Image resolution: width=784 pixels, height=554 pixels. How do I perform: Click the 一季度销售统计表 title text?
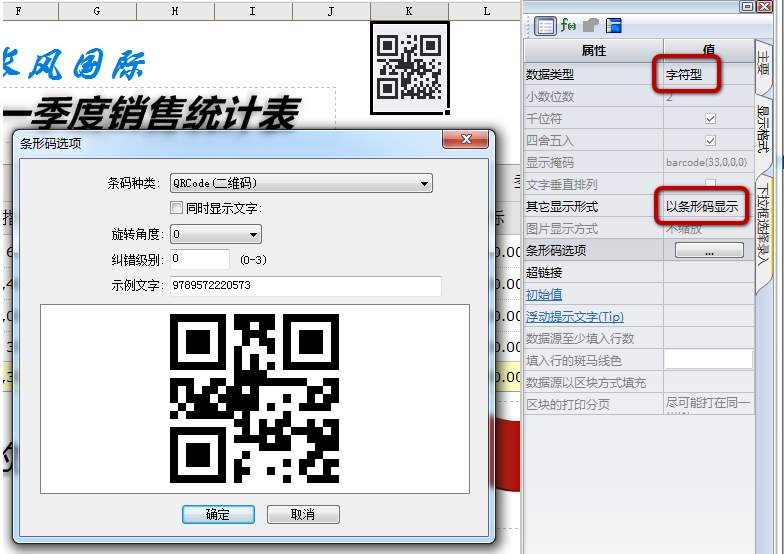click(152, 112)
